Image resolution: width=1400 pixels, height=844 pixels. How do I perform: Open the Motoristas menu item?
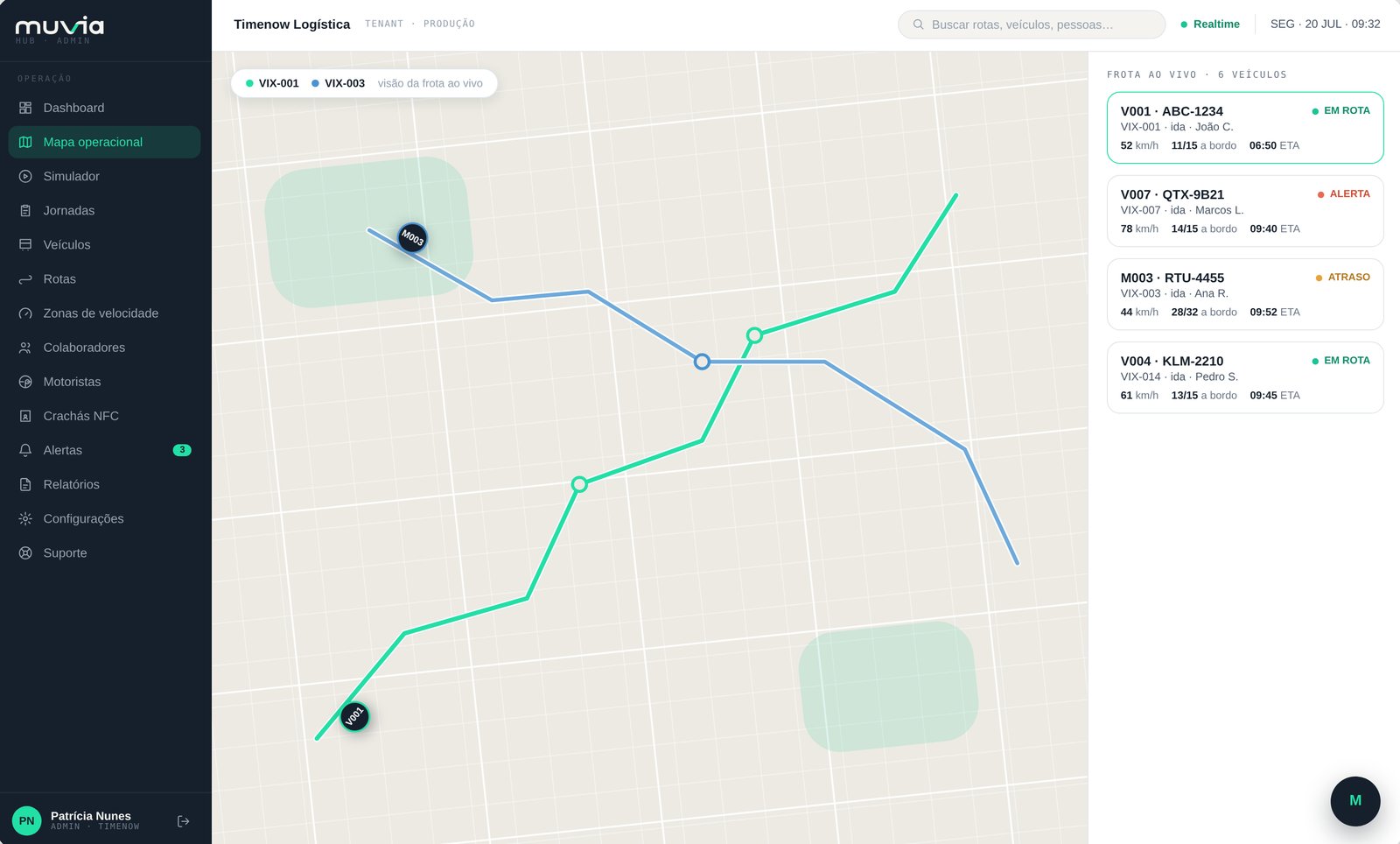104,382
